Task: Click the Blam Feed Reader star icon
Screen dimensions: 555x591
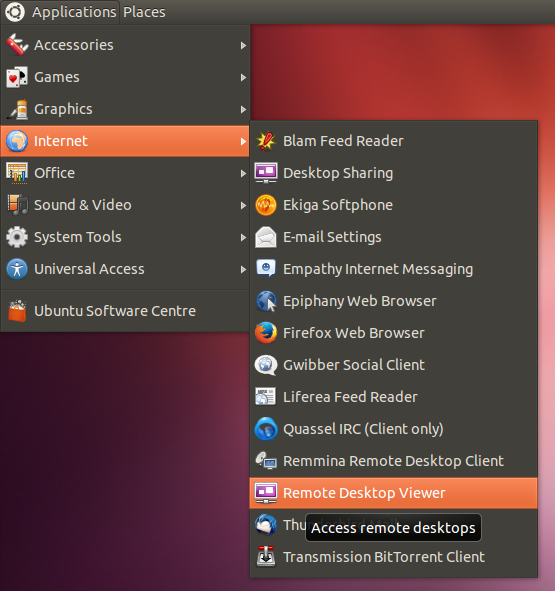Action: pos(266,141)
